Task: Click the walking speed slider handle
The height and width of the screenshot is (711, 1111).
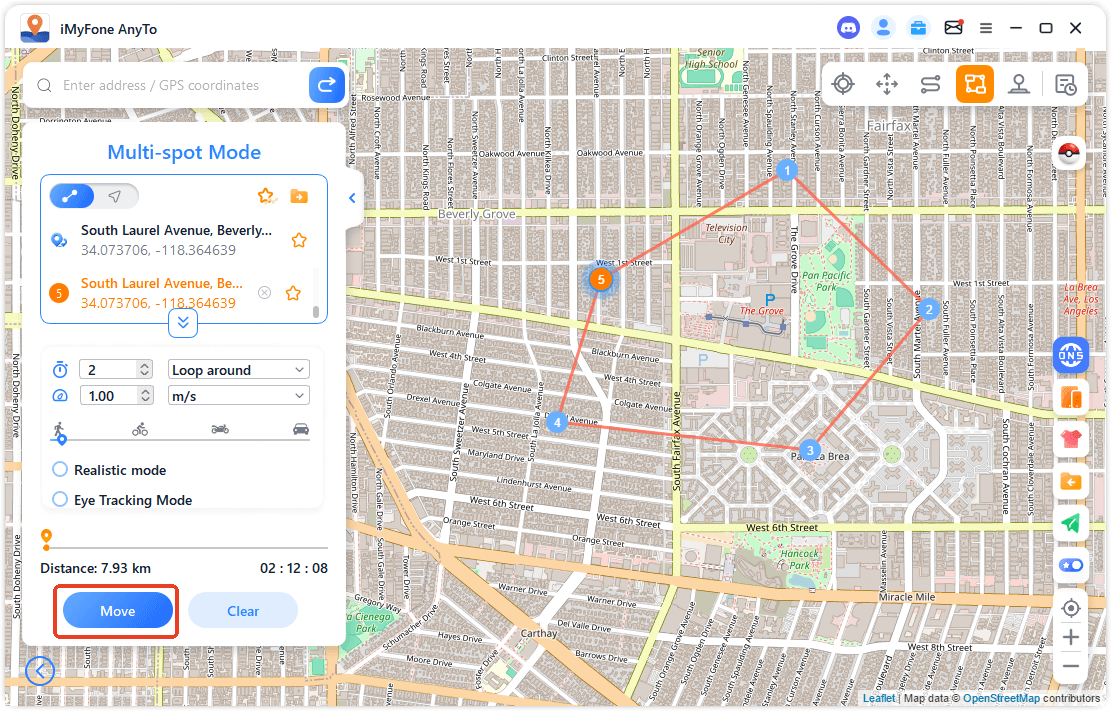Action: pyautogui.click(x=61, y=438)
